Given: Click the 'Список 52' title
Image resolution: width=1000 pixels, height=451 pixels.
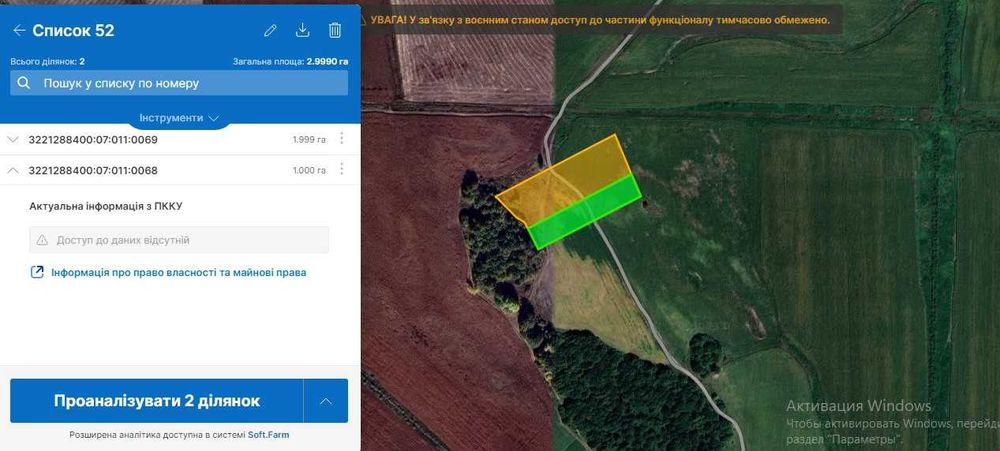Looking at the screenshot, I should click(x=73, y=31).
